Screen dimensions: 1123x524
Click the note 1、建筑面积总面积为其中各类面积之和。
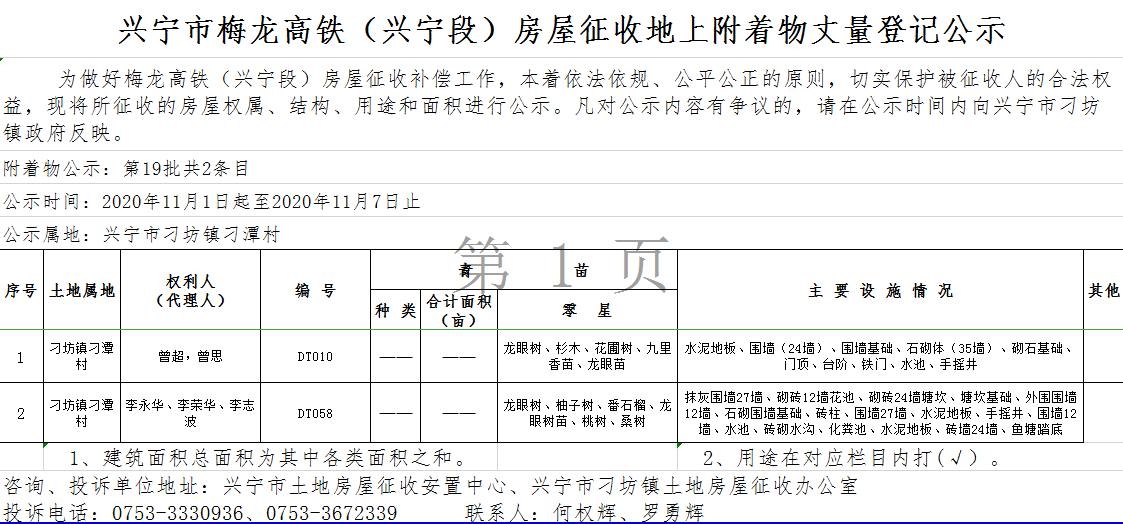pos(271,457)
